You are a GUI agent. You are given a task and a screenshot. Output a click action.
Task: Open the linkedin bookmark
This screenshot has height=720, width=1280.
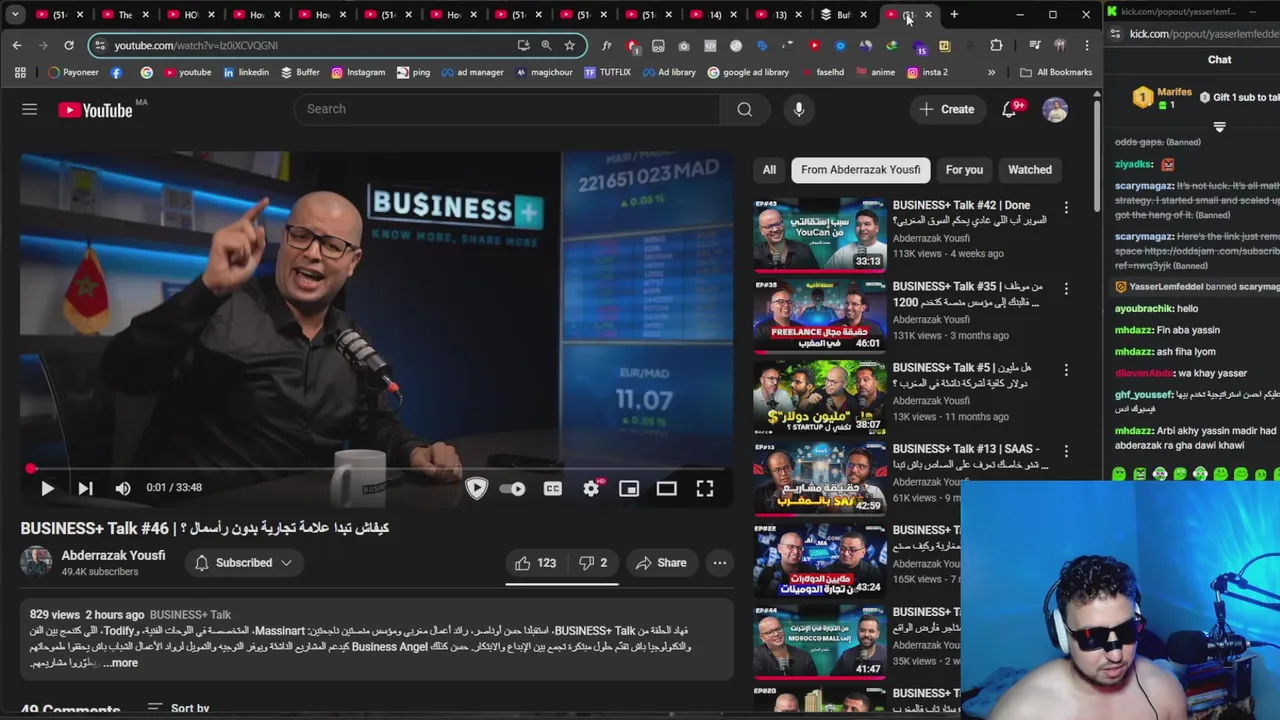coord(246,72)
